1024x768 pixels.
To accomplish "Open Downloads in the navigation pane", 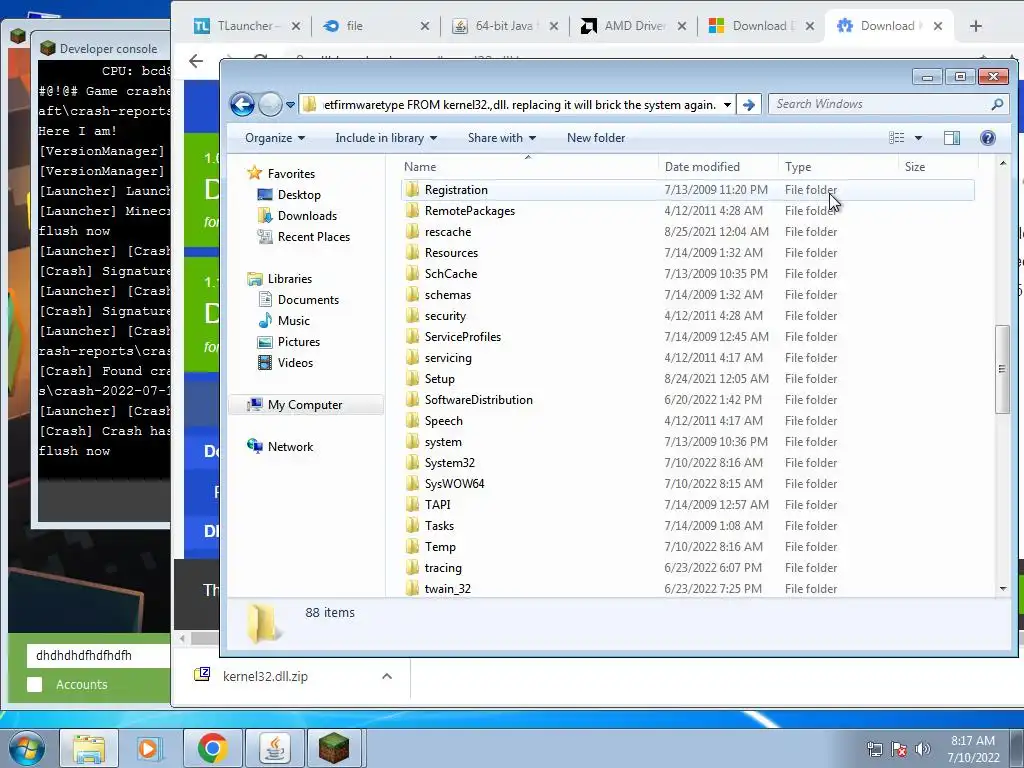I will tap(297, 216).
